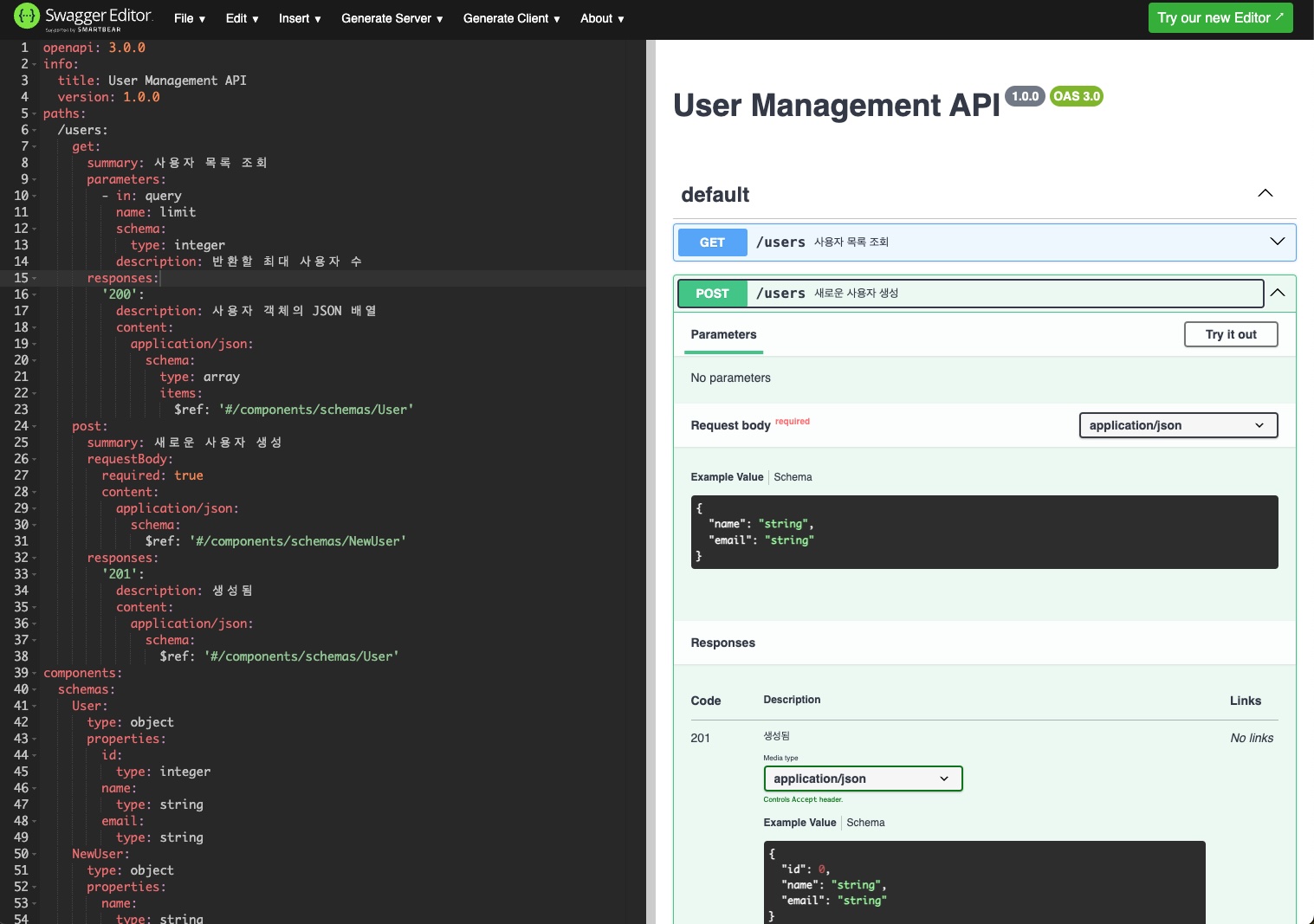Click the OAS 3.0 badge

point(1077,96)
